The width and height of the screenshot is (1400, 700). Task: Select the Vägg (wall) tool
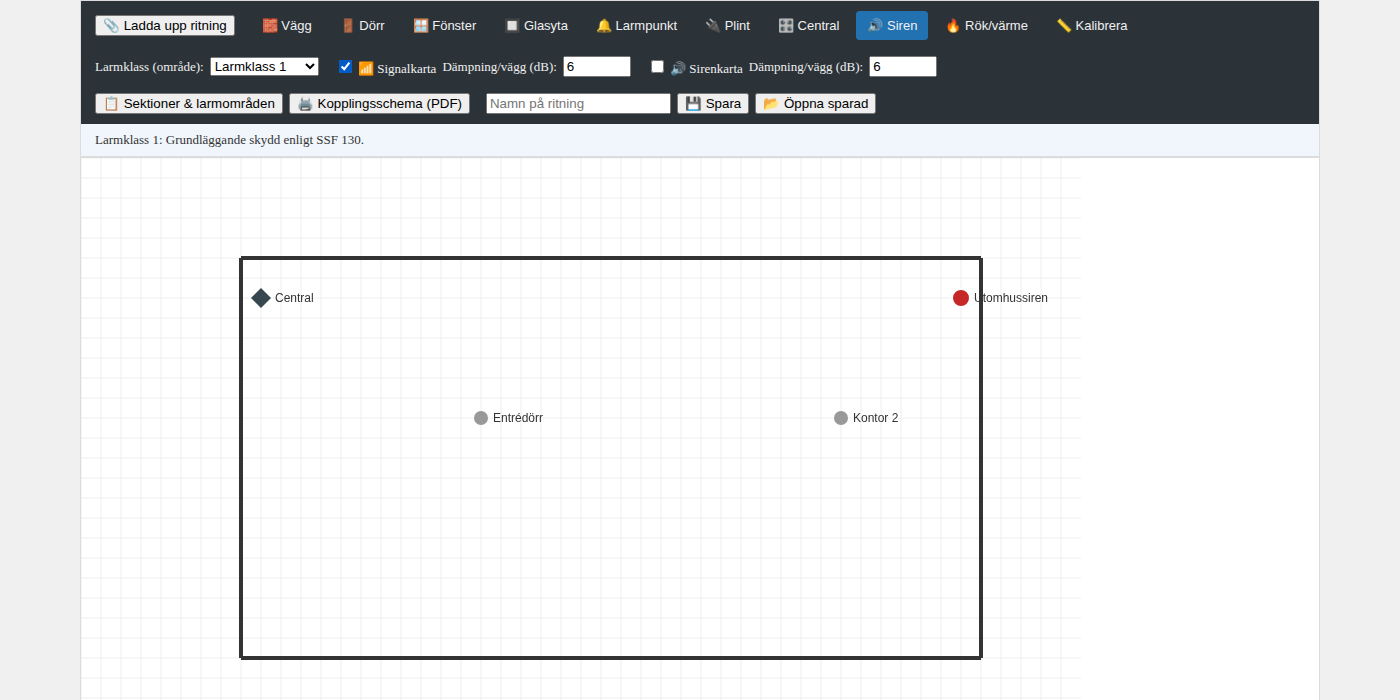coord(287,26)
